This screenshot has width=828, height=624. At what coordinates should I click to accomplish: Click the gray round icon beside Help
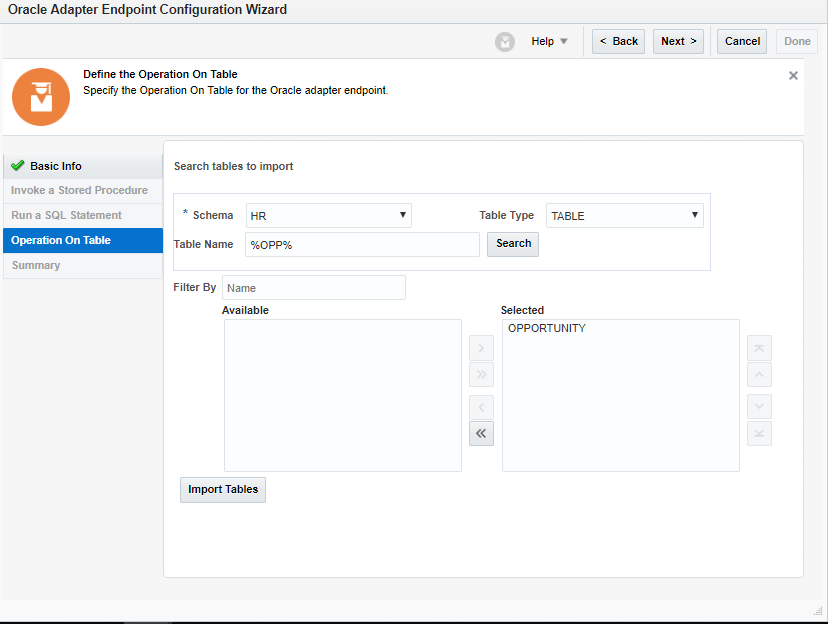(505, 42)
